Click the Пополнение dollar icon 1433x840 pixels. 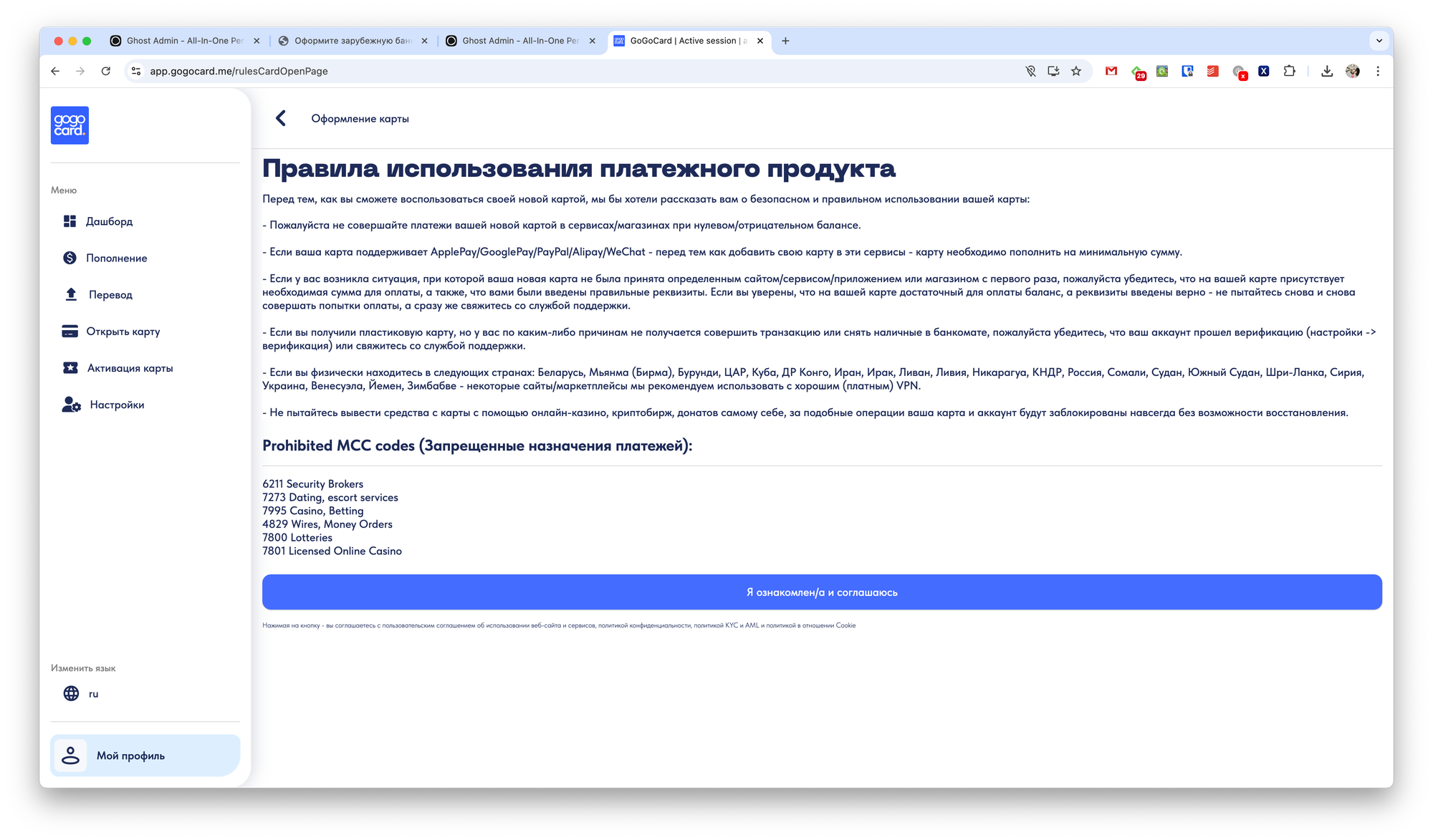tap(70, 258)
